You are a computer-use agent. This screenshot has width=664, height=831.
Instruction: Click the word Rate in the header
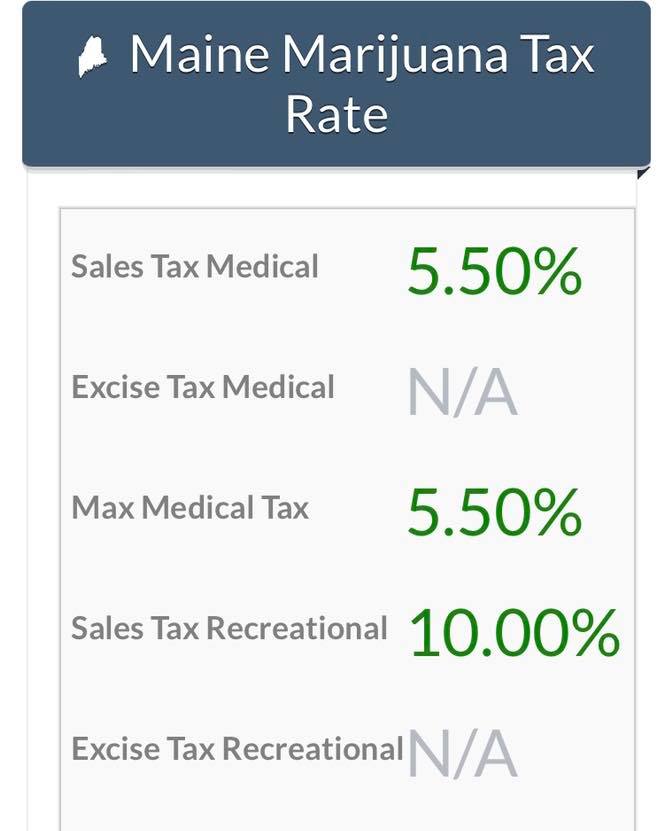(x=337, y=114)
